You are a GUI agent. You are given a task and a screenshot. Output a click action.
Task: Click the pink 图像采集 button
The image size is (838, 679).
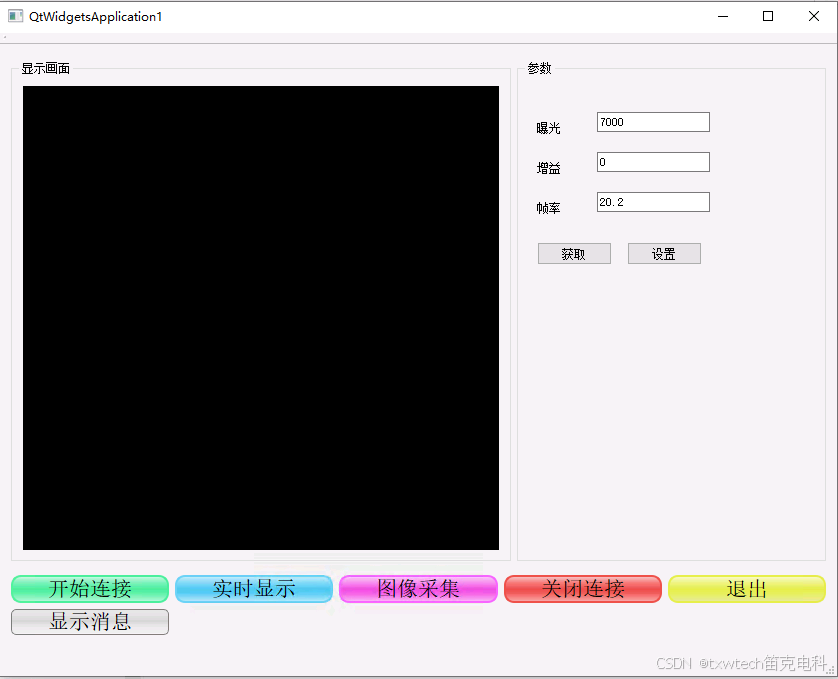coord(418,589)
